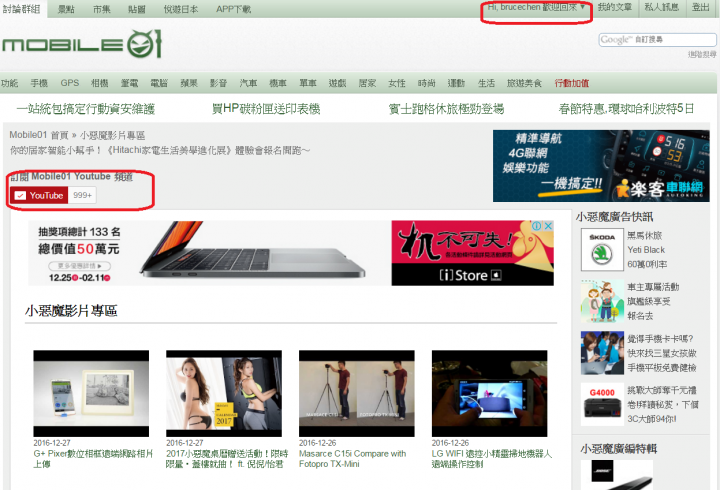Select 時尚 in the category bar

pyautogui.click(x=426, y=83)
